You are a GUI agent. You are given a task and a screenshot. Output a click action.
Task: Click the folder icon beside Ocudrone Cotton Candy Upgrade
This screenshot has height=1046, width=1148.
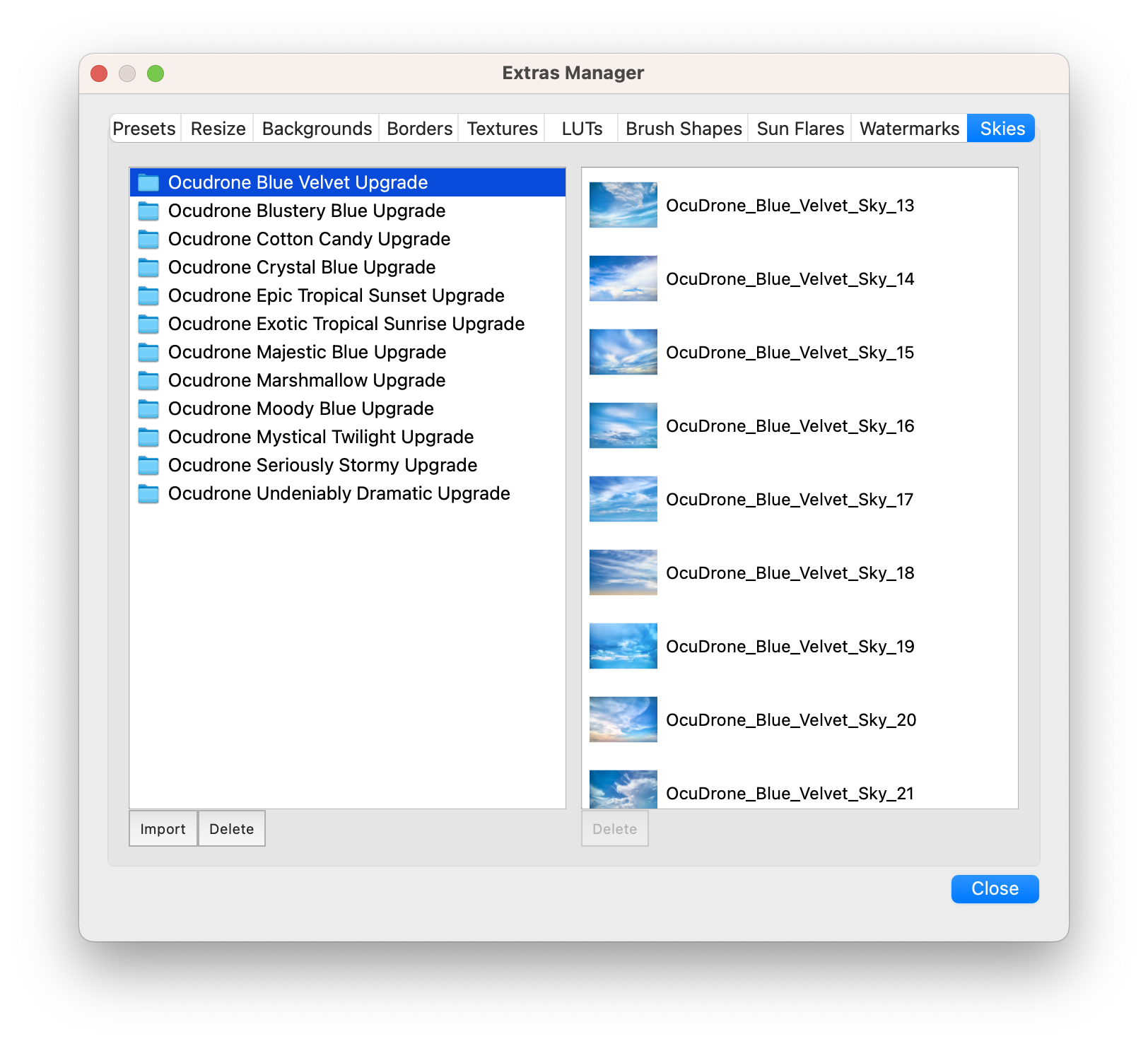point(148,240)
